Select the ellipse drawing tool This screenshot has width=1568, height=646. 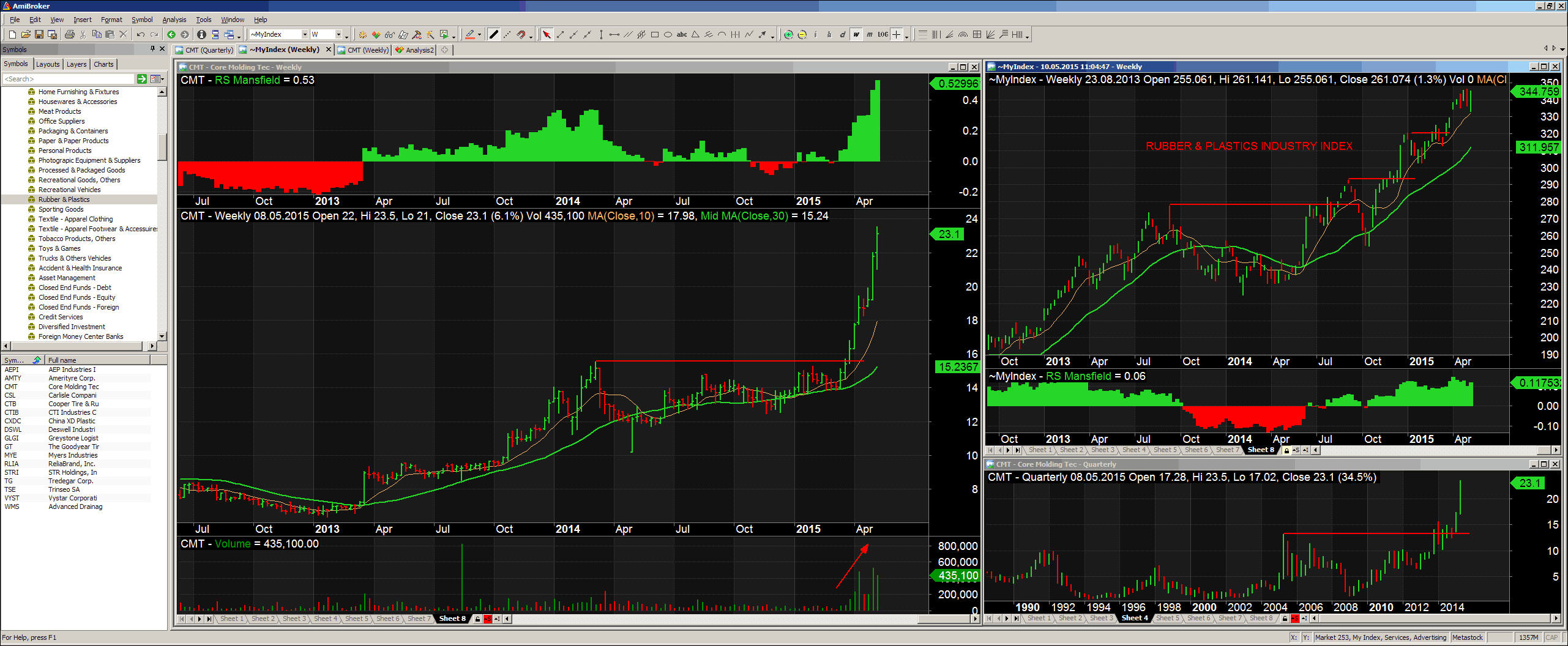(x=668, y=35)
